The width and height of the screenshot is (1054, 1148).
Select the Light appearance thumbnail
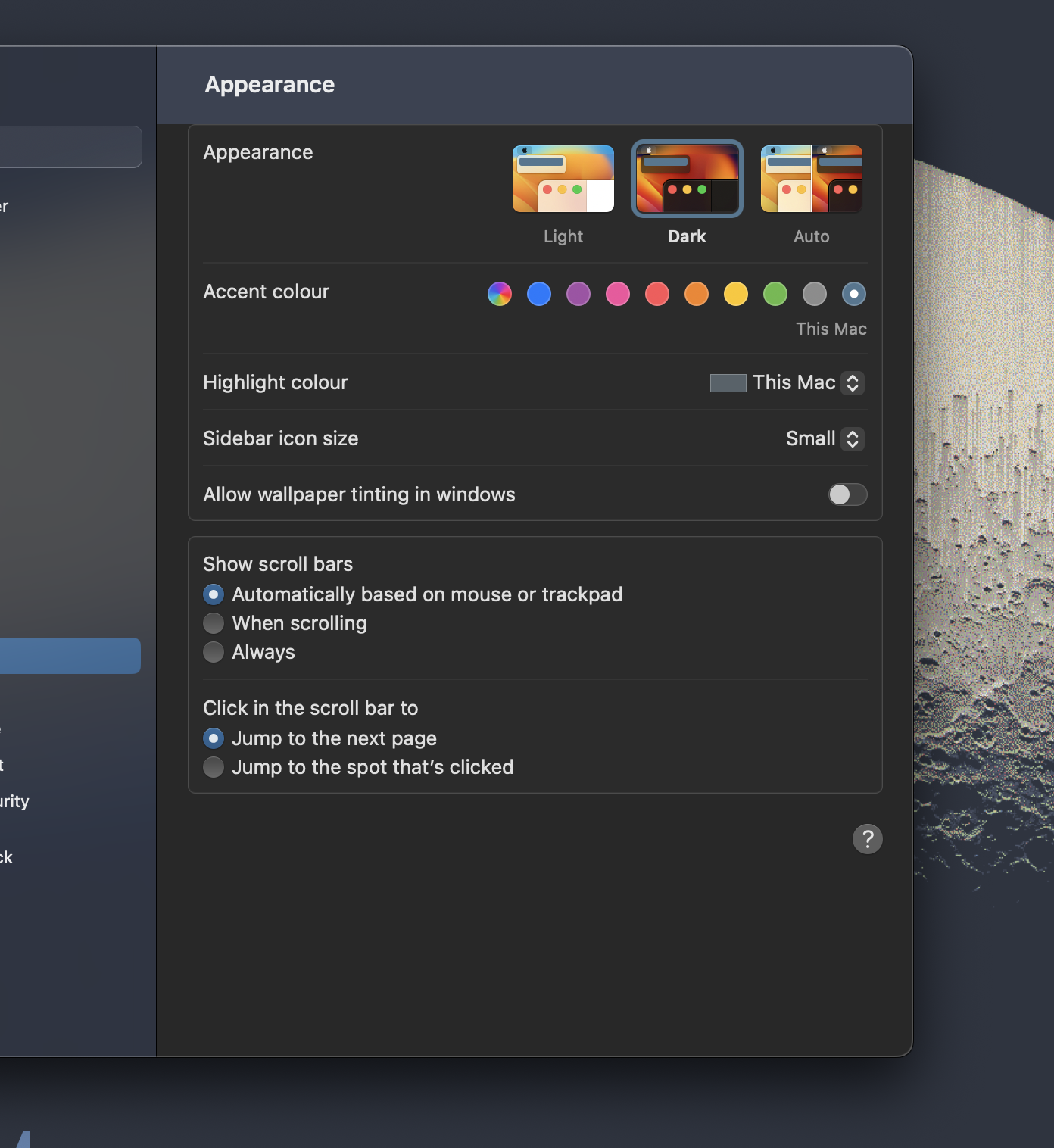[563, 179]
